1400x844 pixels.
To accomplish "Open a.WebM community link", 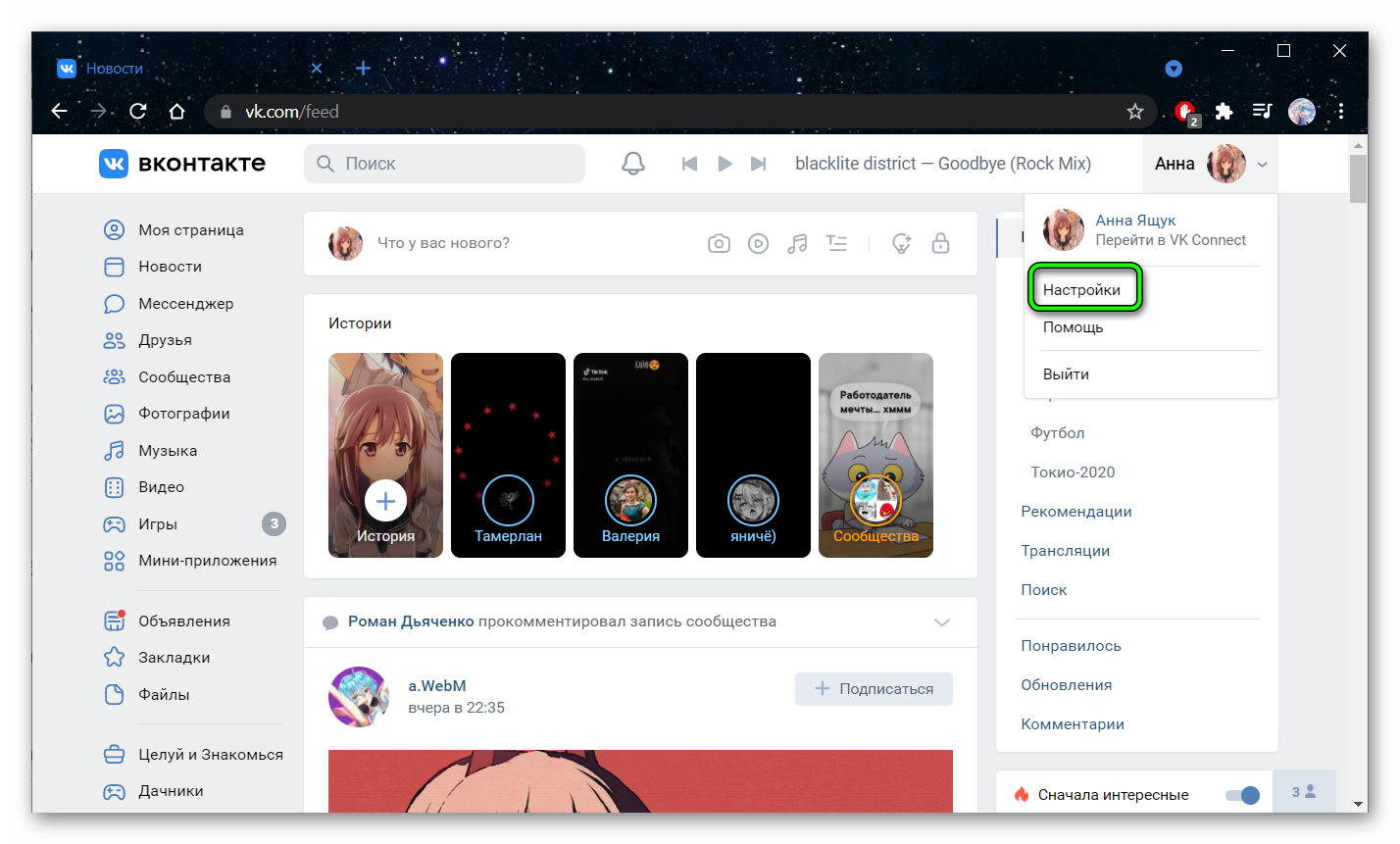I will click(437, 686).
